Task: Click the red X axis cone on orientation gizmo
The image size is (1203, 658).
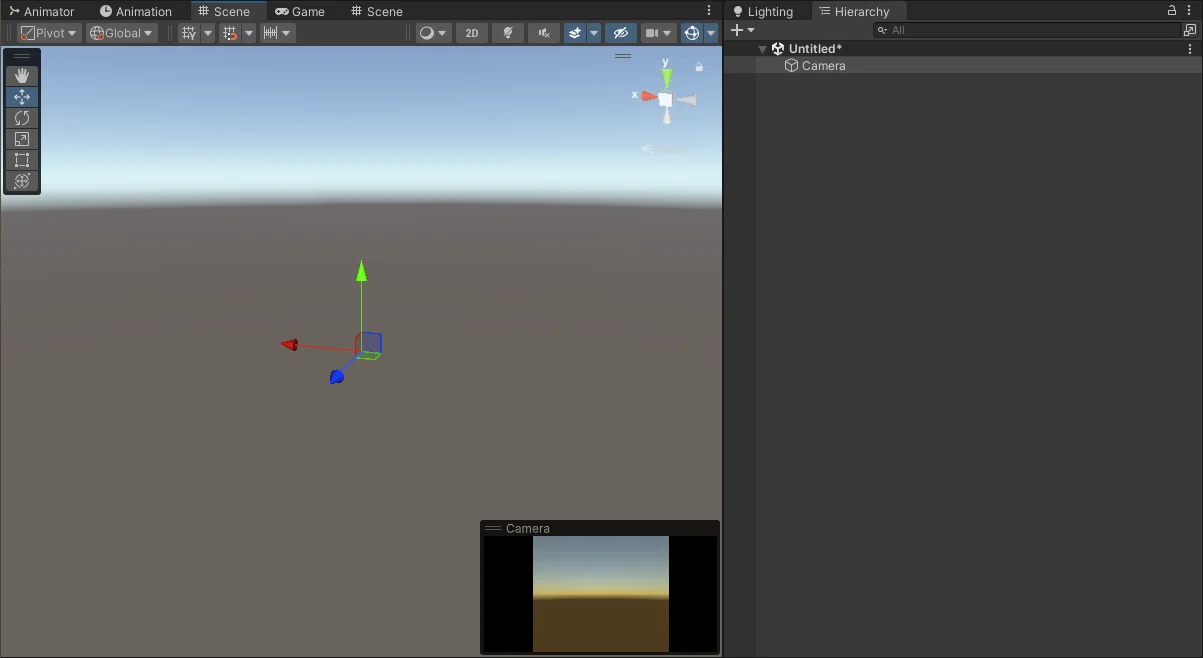Action: tap(648, 97)
